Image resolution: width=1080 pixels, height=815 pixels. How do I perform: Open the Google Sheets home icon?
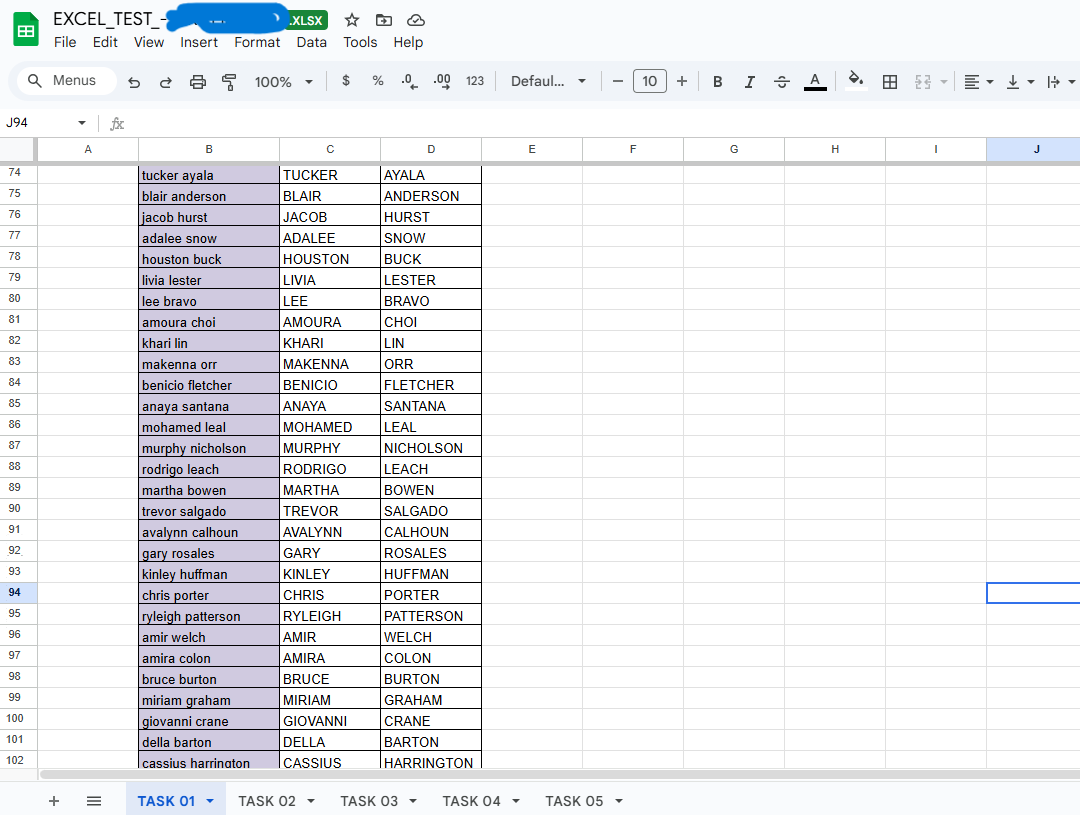[26, 30]
